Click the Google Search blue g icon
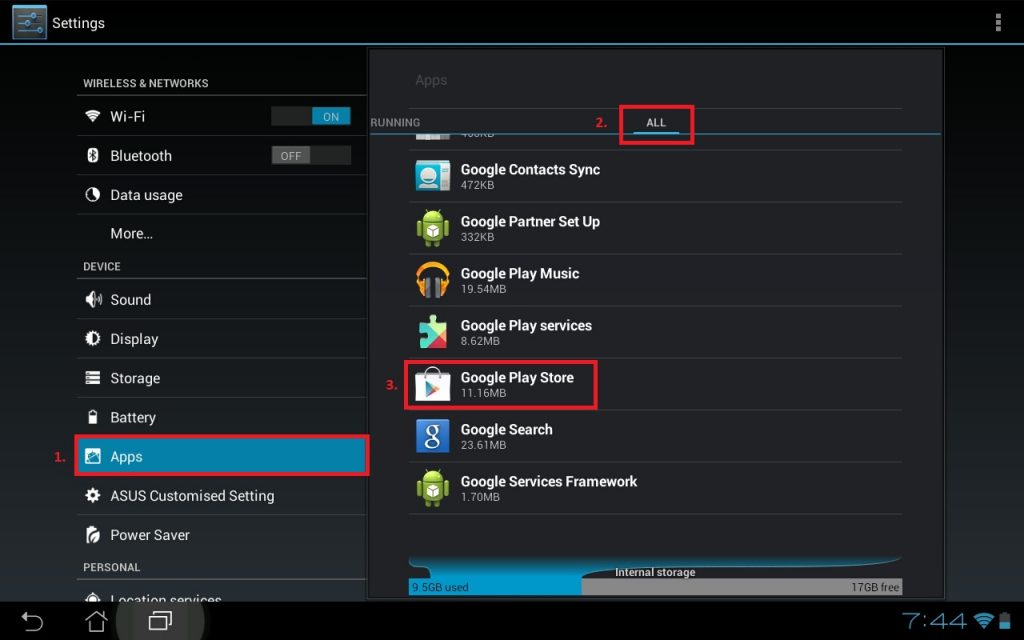The height and width of the screenshot is (640, 1024). tap(432, 436)
